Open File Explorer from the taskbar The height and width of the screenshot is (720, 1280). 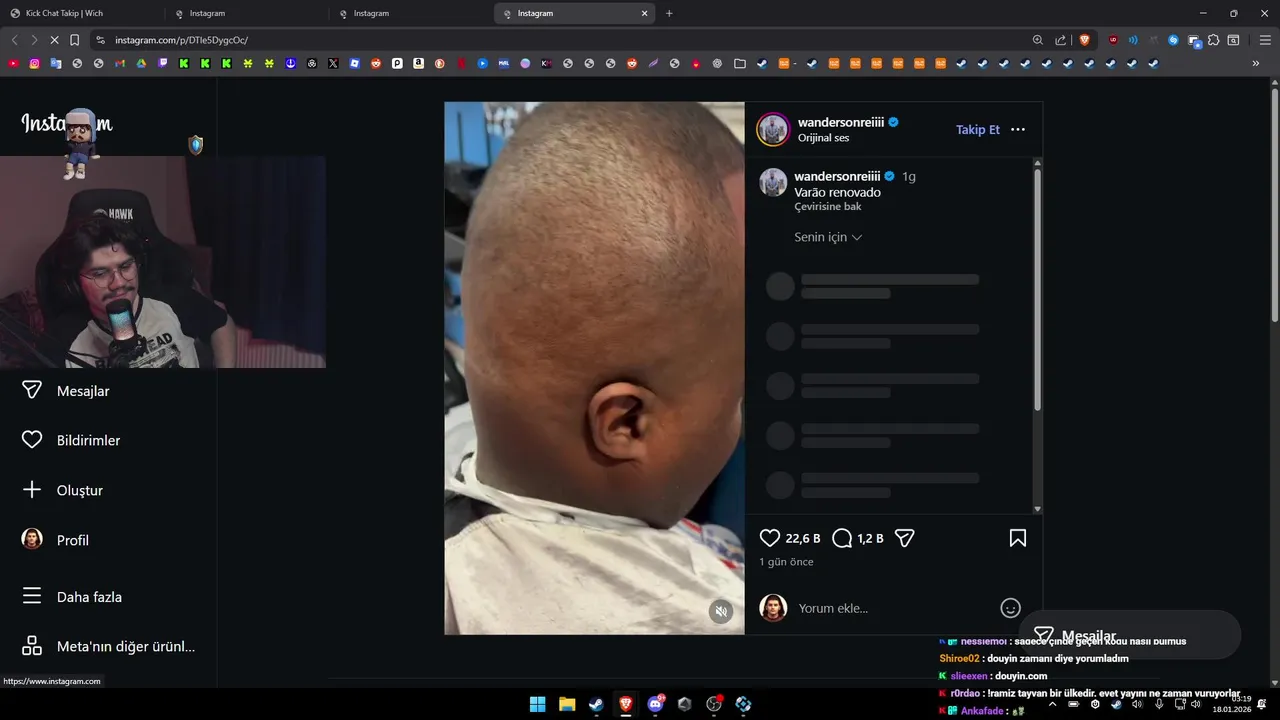[x=566, y=704]
